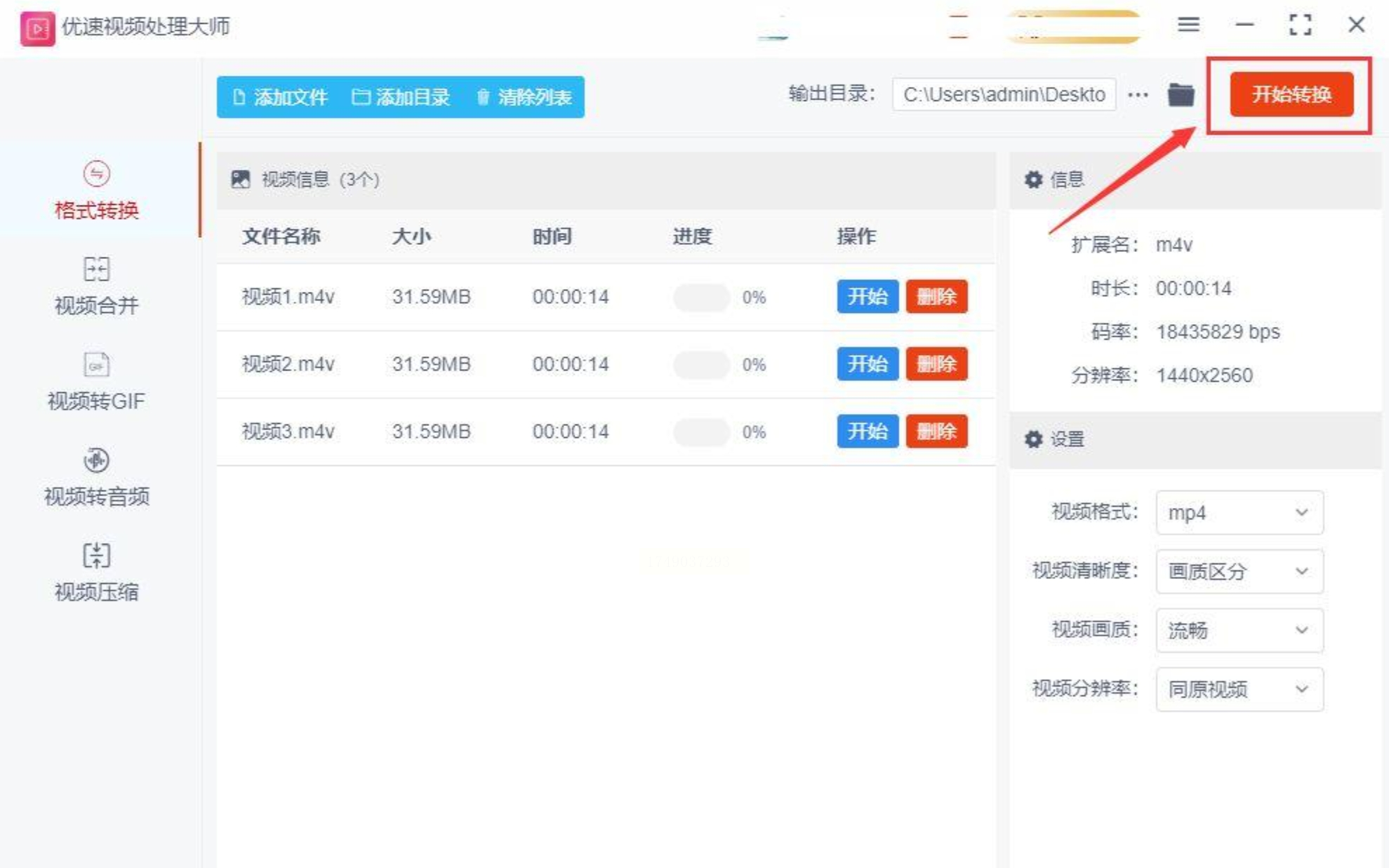Select 视频转音频 video to audio
The width and height of the screenshot is (1389, 868).
click(x=97, y=476)
